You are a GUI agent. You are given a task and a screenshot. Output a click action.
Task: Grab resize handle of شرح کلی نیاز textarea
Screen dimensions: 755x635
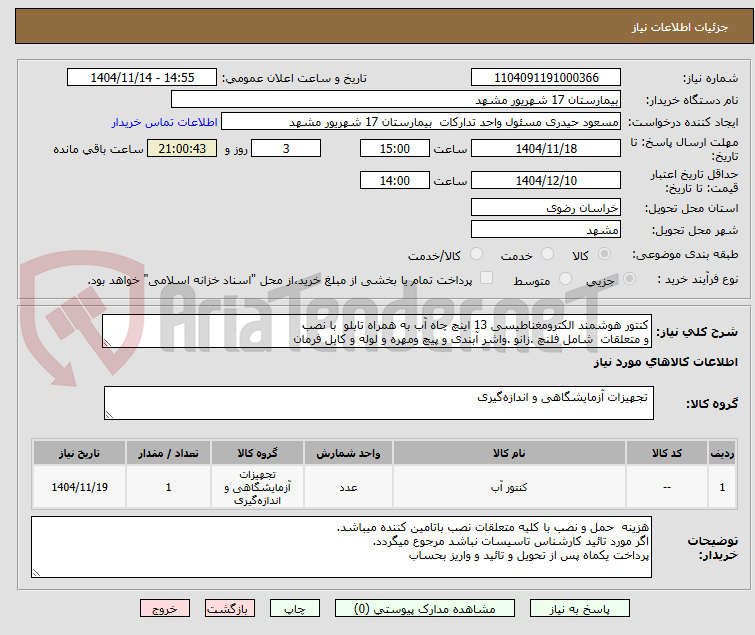point(107,343)
